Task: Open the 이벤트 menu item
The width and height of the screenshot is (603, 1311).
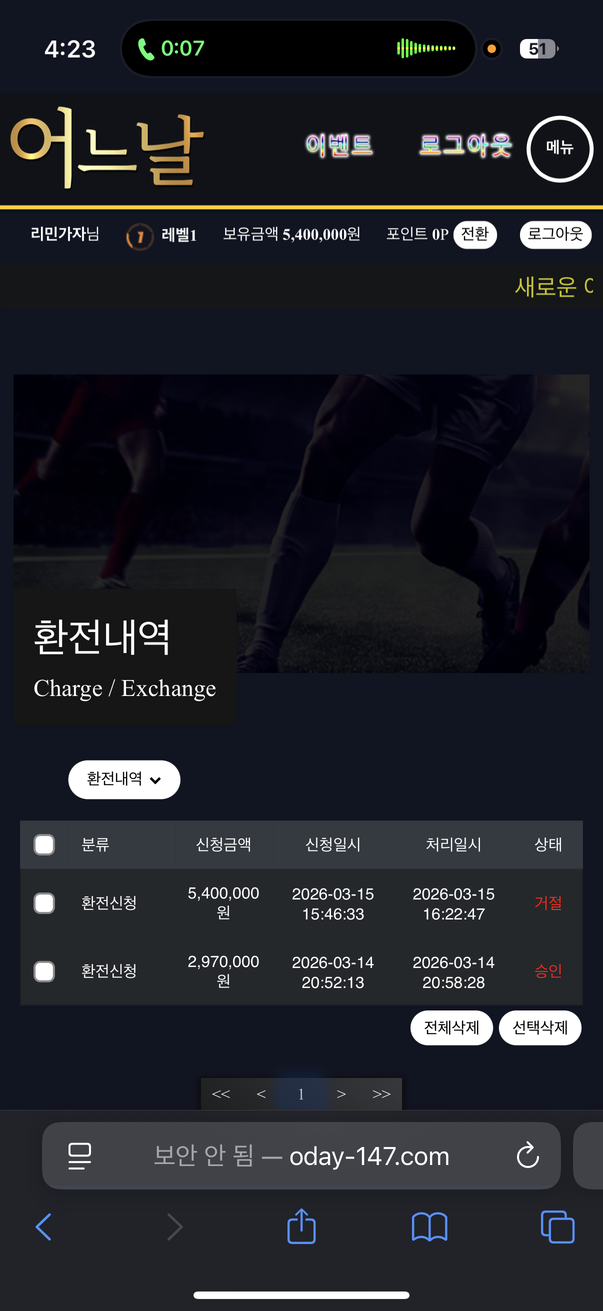Action: pos(339,146)
